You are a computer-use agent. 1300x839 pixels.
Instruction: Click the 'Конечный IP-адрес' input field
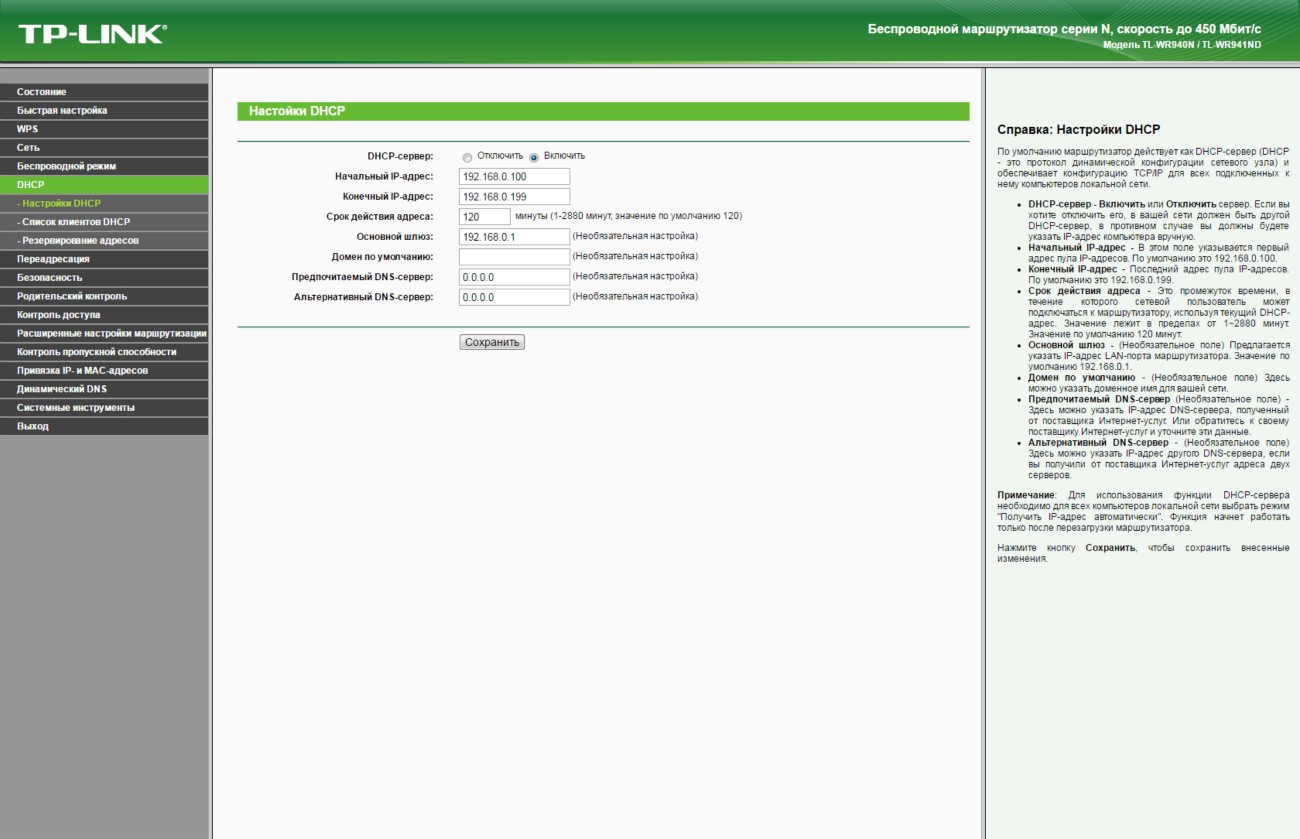coord(514,197)
